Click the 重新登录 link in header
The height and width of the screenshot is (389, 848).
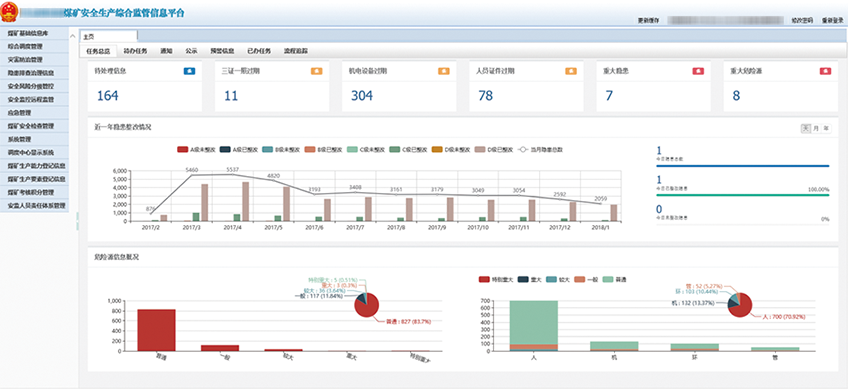point(833,20)
